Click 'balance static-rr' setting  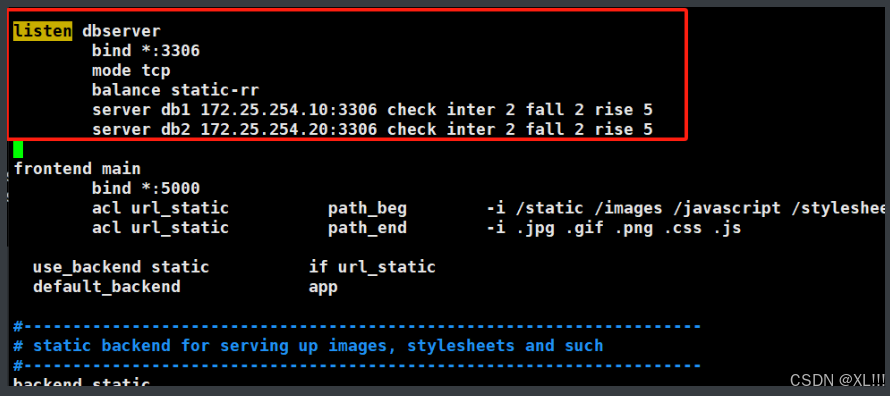click(175, 90)
